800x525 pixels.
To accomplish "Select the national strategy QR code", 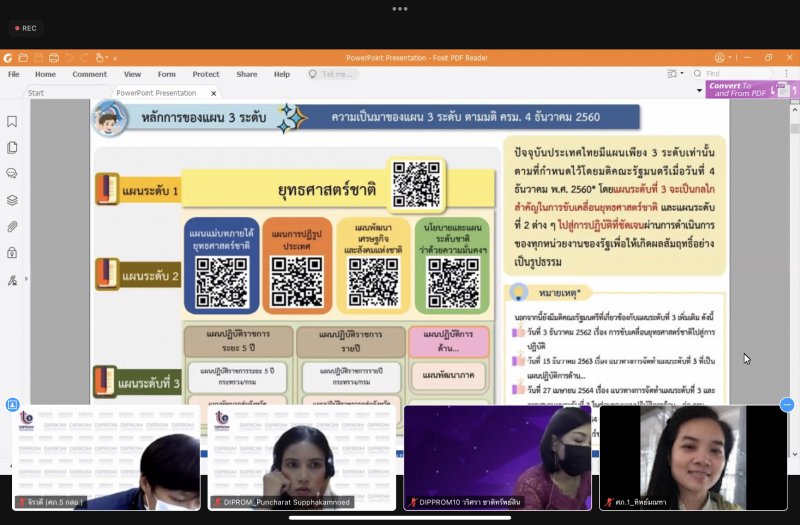I will point(416,184).
